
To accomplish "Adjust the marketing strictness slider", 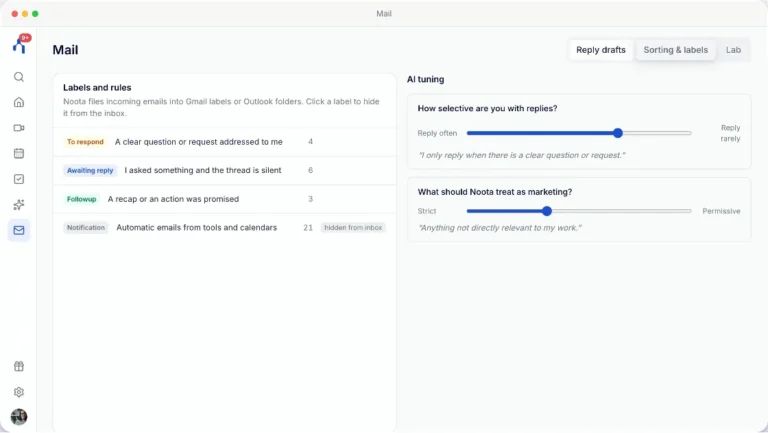I will (579, 211).
